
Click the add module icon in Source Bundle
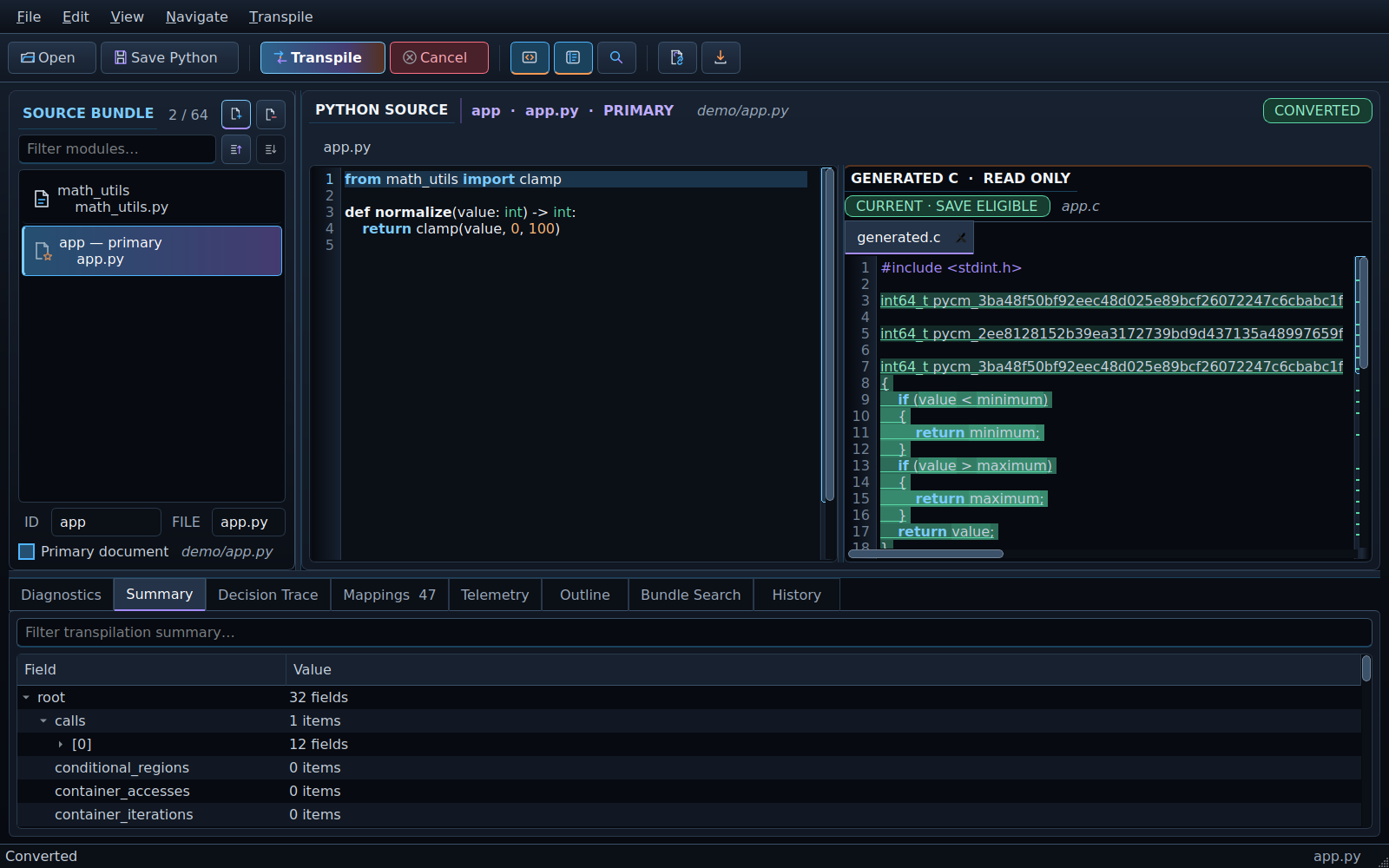click(236, 114)
